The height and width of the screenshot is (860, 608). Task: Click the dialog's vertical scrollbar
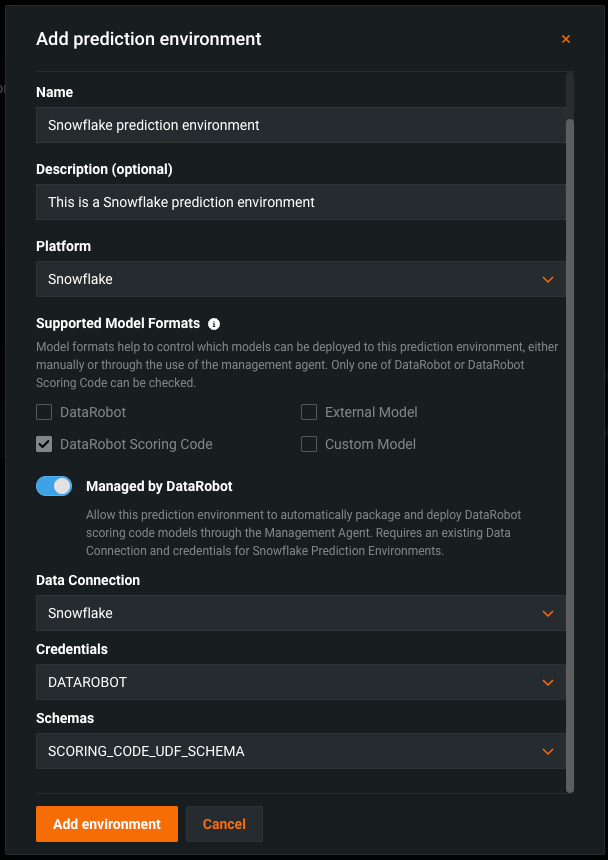[x=570, y=450]
